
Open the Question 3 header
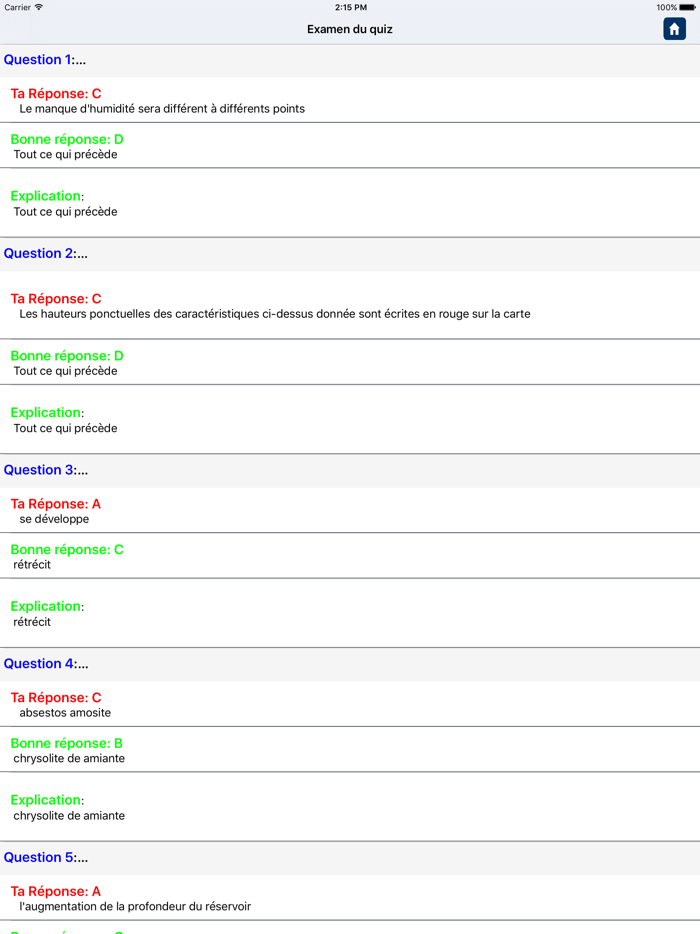[350, 470]
